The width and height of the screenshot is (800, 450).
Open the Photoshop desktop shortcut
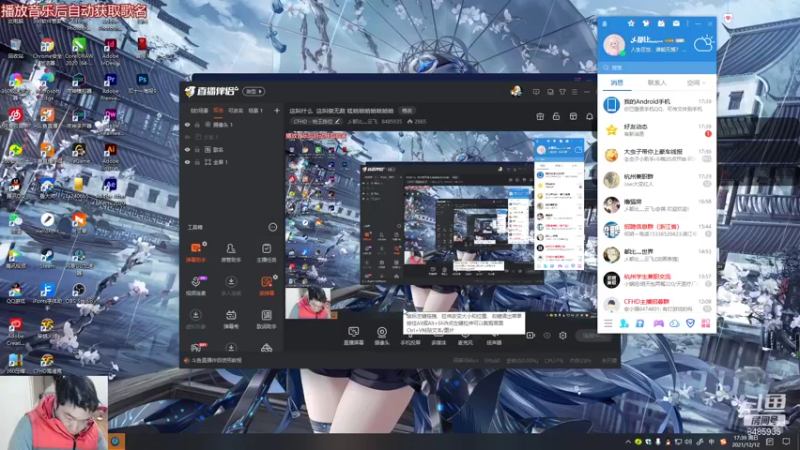point(142,83)
